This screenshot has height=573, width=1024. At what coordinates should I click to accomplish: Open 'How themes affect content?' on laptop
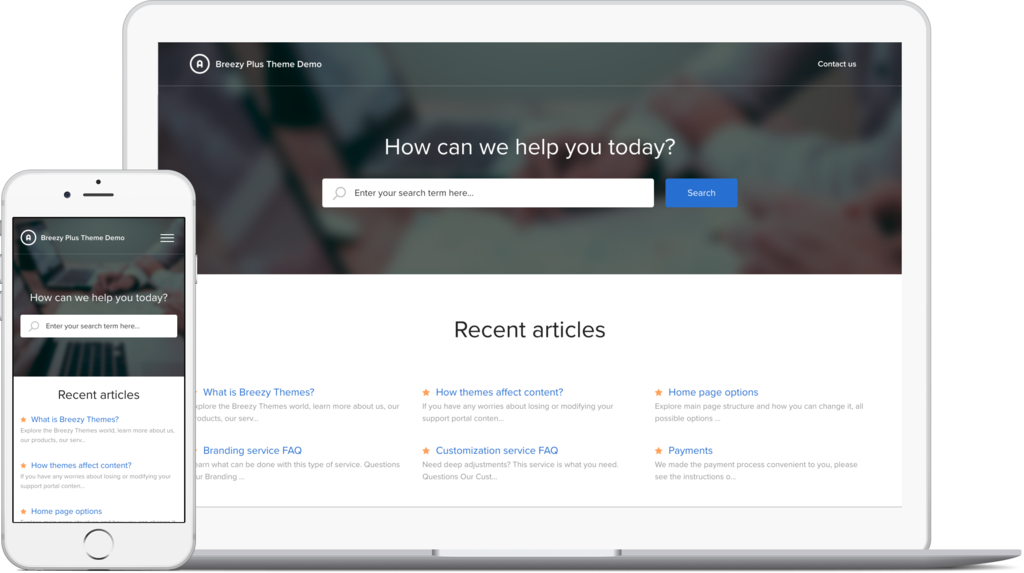coord(499,392)
